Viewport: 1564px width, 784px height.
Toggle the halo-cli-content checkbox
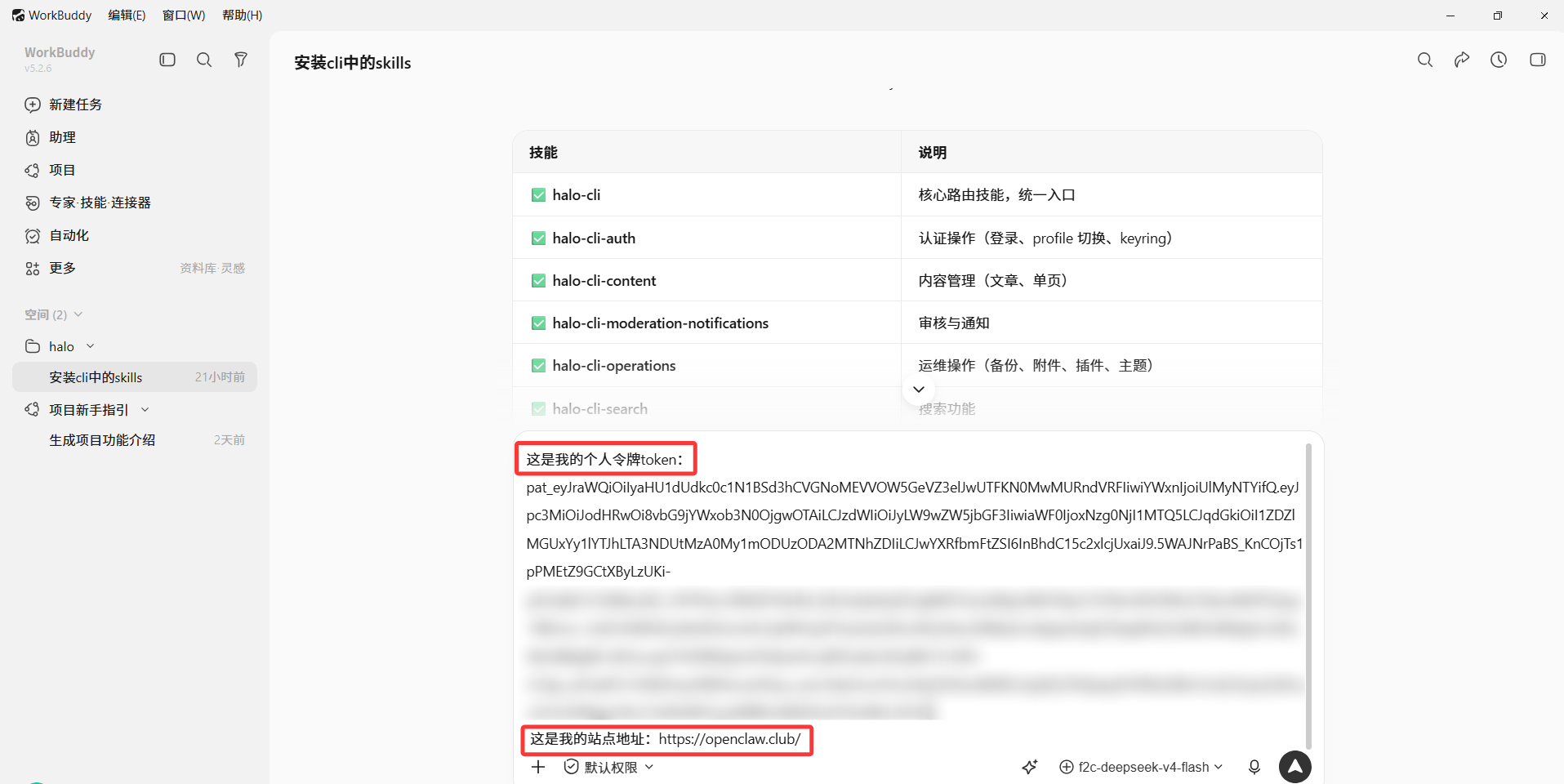tap(538, 281)
